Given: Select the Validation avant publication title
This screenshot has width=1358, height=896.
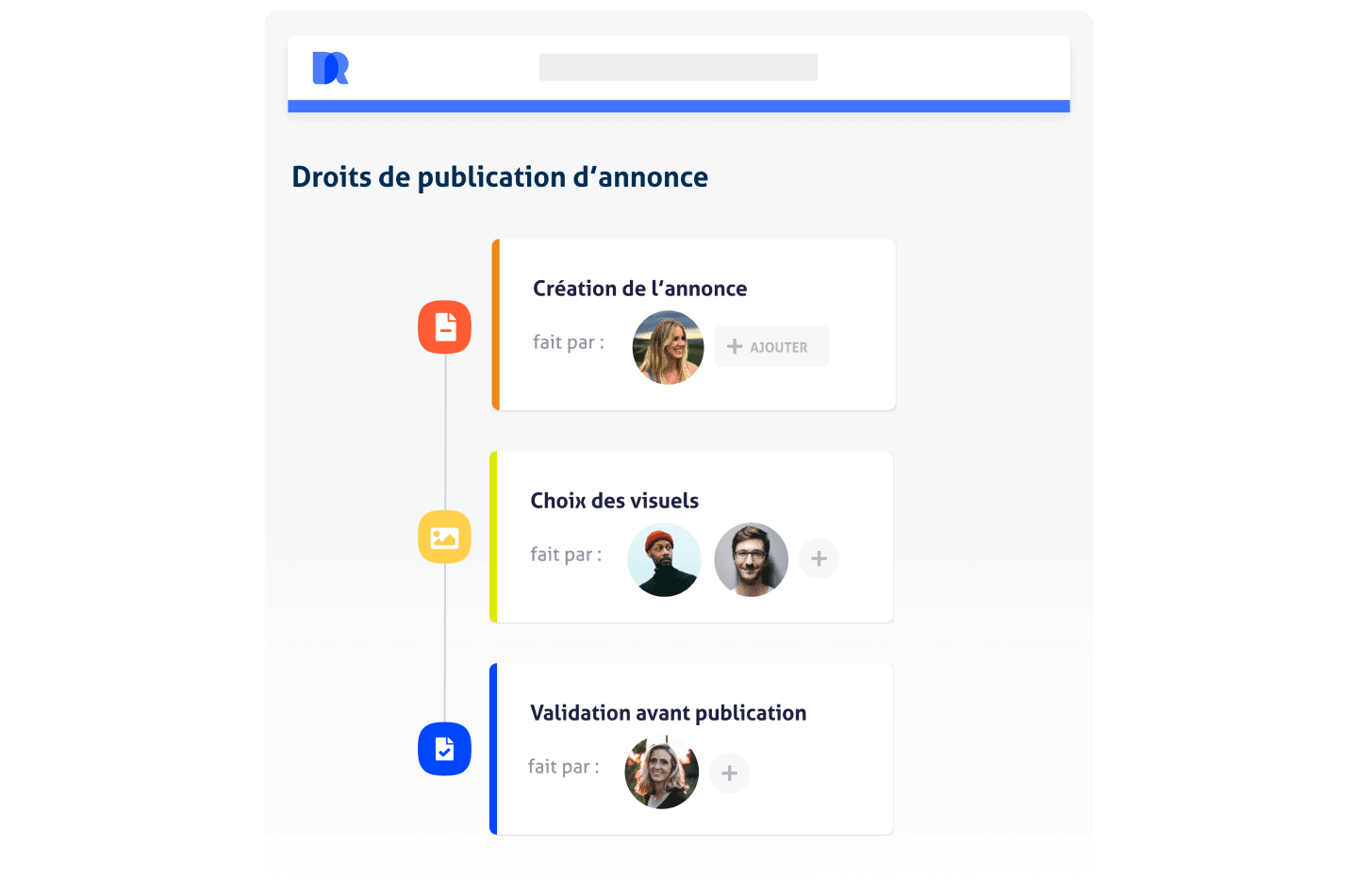Looking at the screenshot, I should (668, 713).
